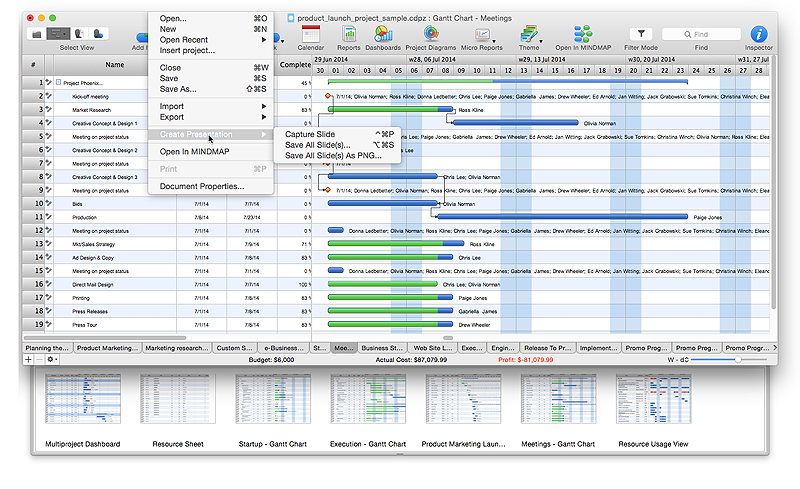
Task: Switch to the Product Marketing sheet tab
Action: (x=106, y=348)
